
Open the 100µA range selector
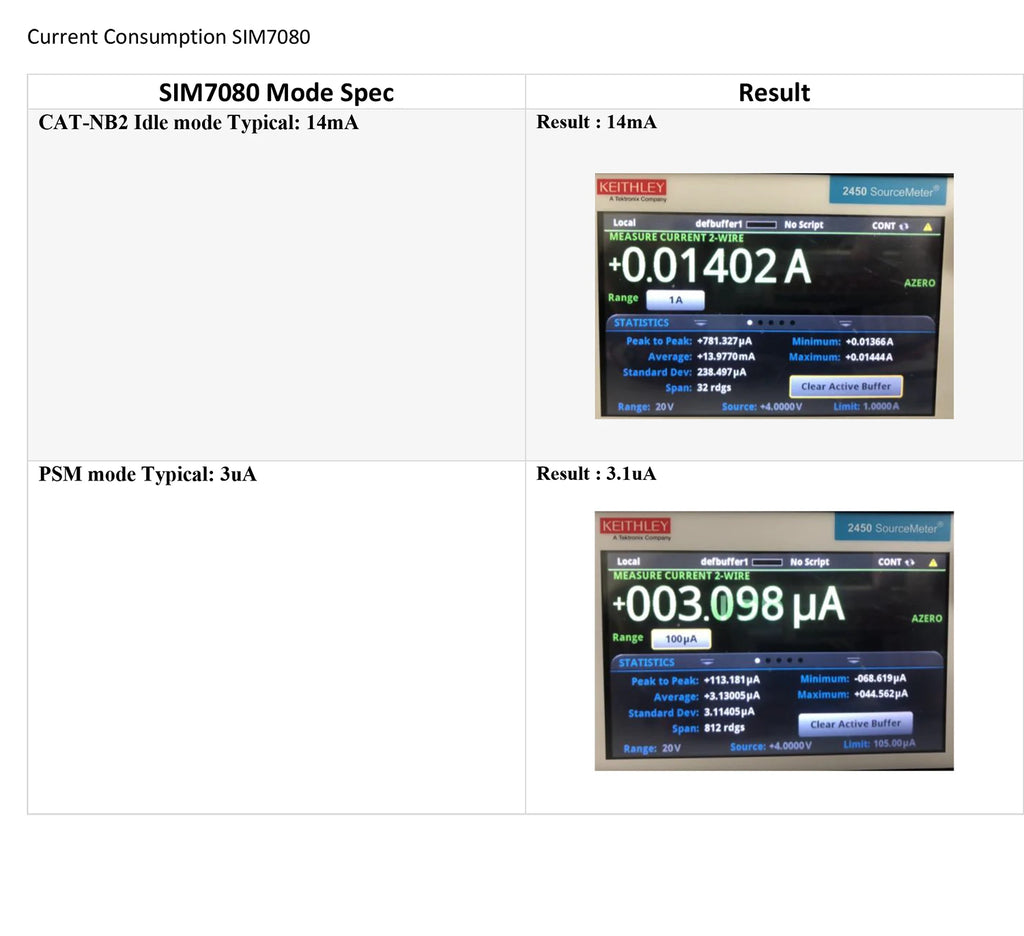click(681, 639)
